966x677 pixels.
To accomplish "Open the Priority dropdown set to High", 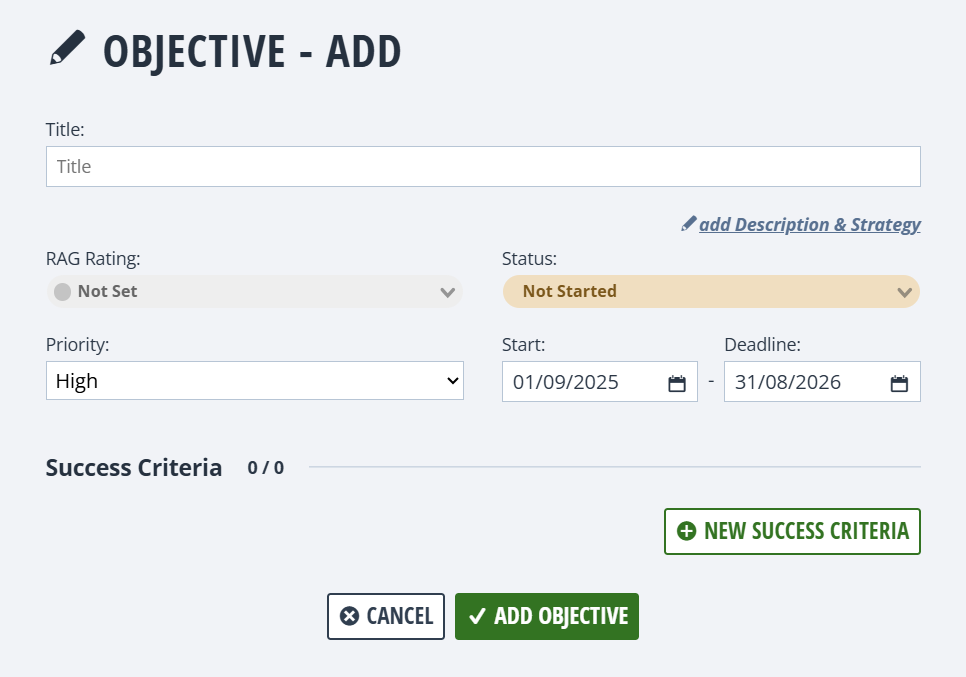I will pyautogui.click(x=255, y=381).
